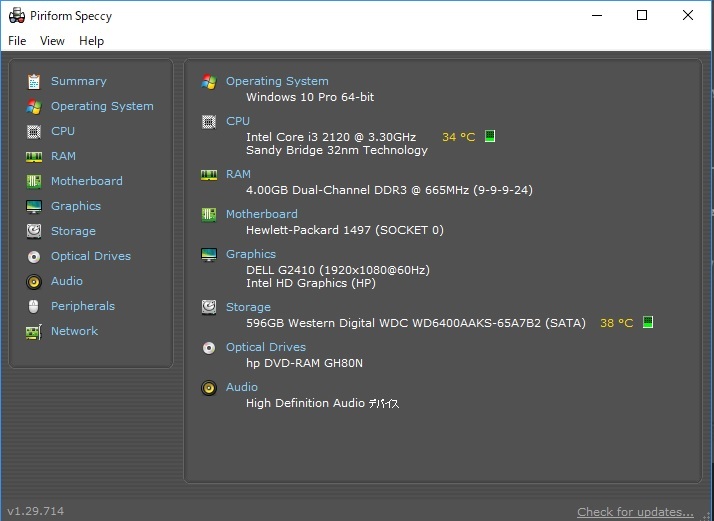
Task: Click the Operating System heading link in summary
Action: 277,82
